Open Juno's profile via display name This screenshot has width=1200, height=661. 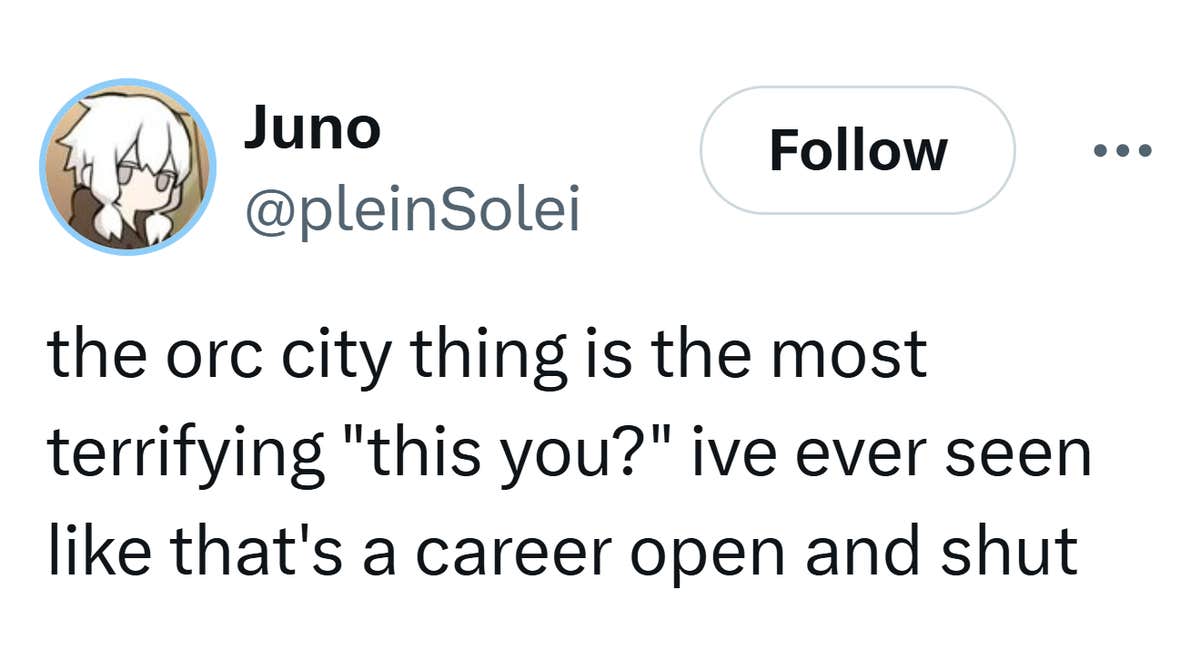pos(313,125)
